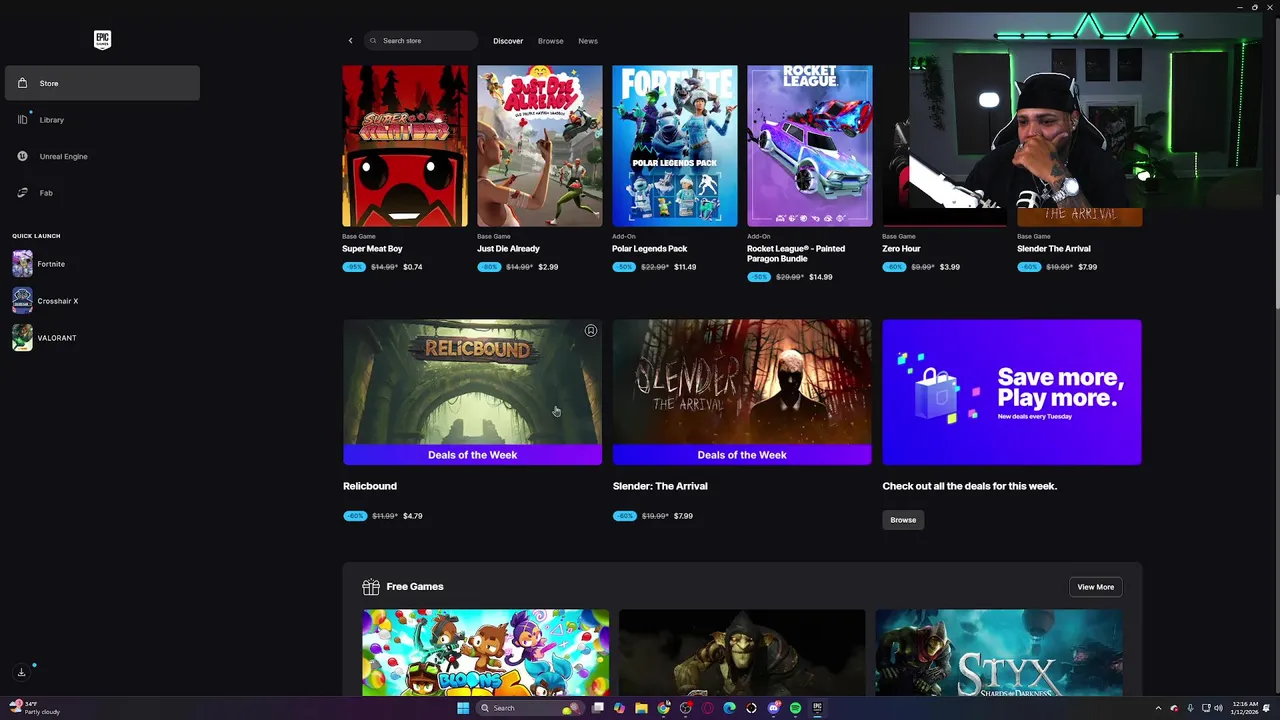Open the downloads icon at sidebar bottom
The height and width of the screenshot is (720, 1280).
[x=21, y=672]
